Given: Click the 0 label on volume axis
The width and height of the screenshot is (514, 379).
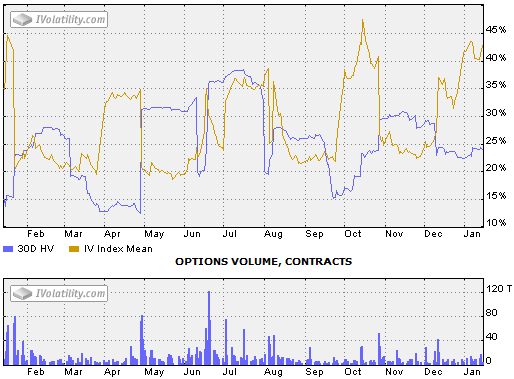Looking at the screenshot, I should click(489, 361).
